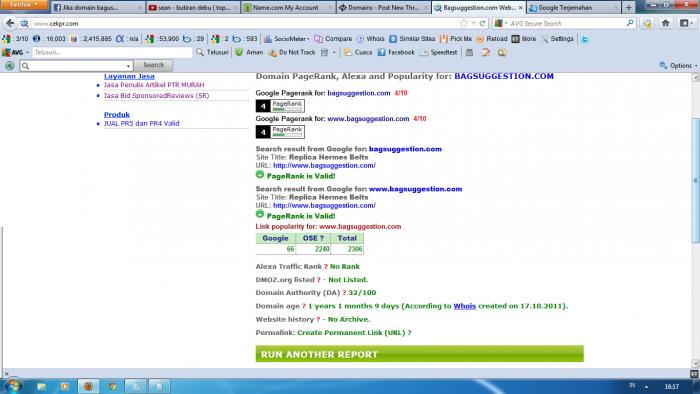The height and width of the screenshot is (394, 700).
Task: Click the toolbar Reload icon
Action: pyautogui.click(x=492, y=39)
